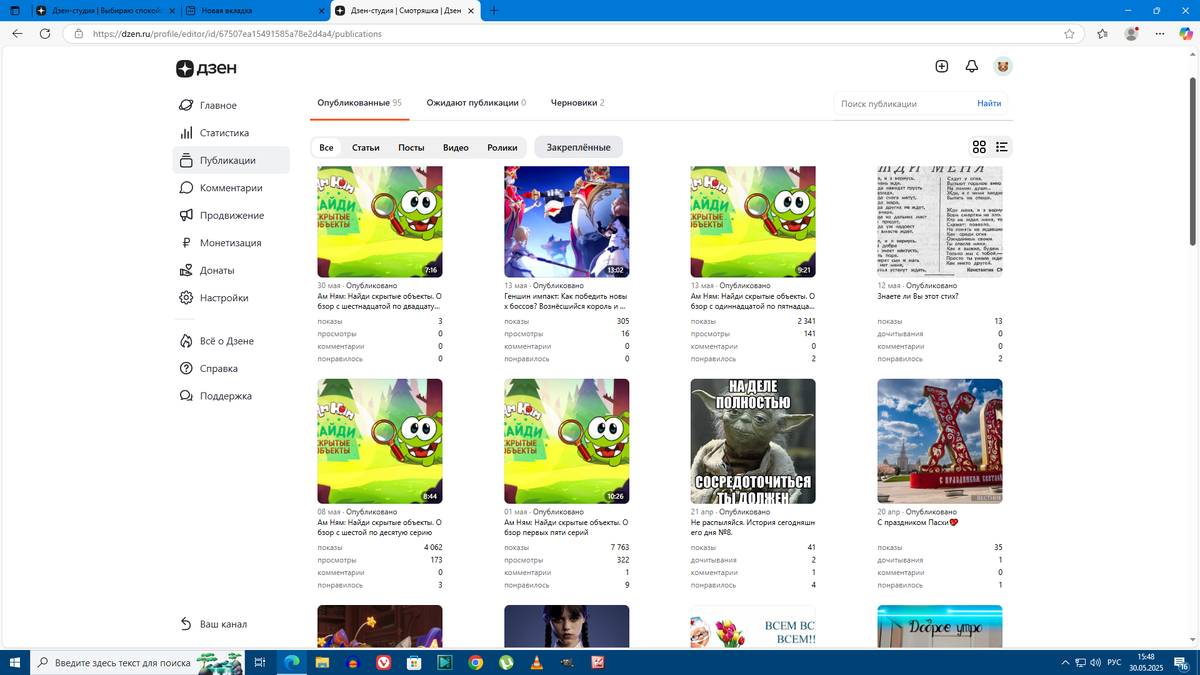Open Продвижение in the sidebar
Screen dimensions: 1200x675
click(x=231, y=215)
